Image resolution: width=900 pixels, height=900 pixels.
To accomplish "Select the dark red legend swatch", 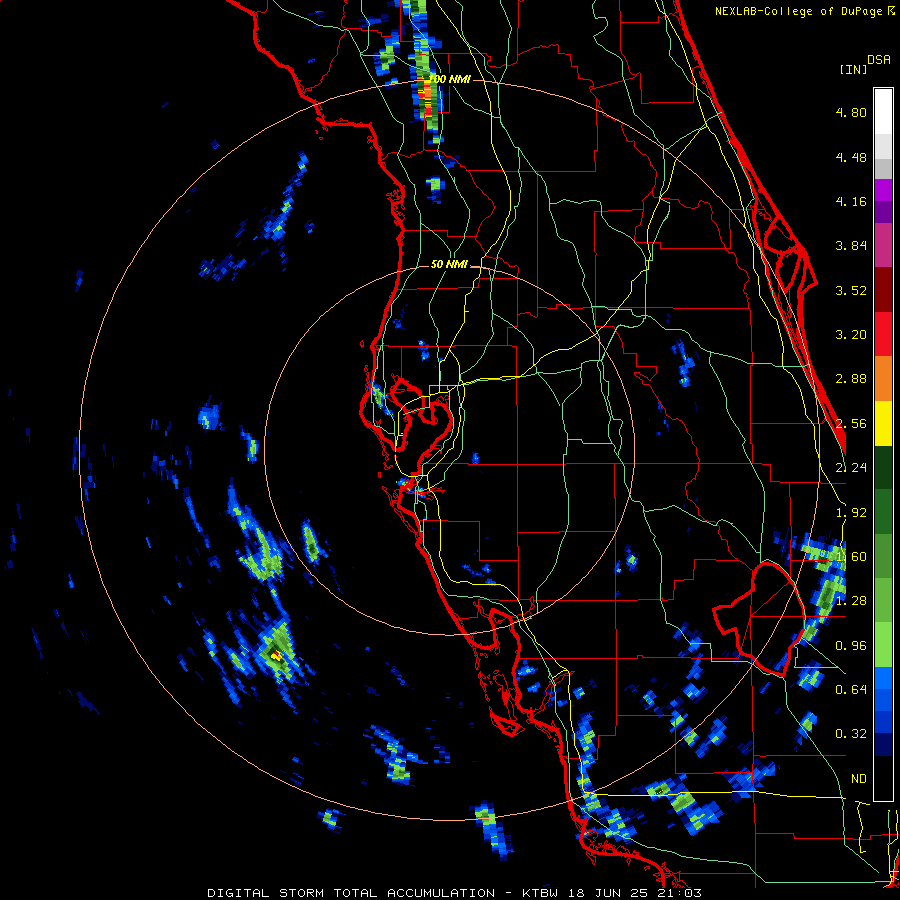I will (x=883, y=290).
